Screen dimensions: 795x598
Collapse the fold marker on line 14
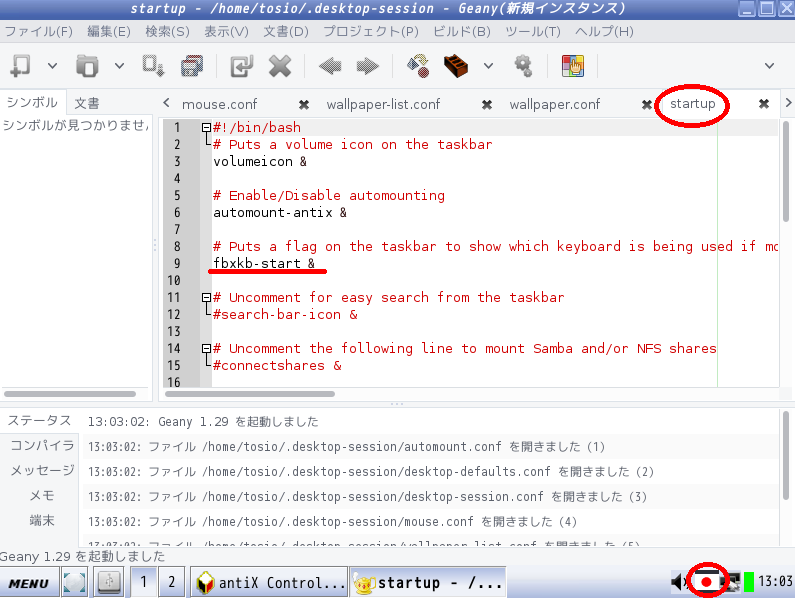[x=206, y=348]
